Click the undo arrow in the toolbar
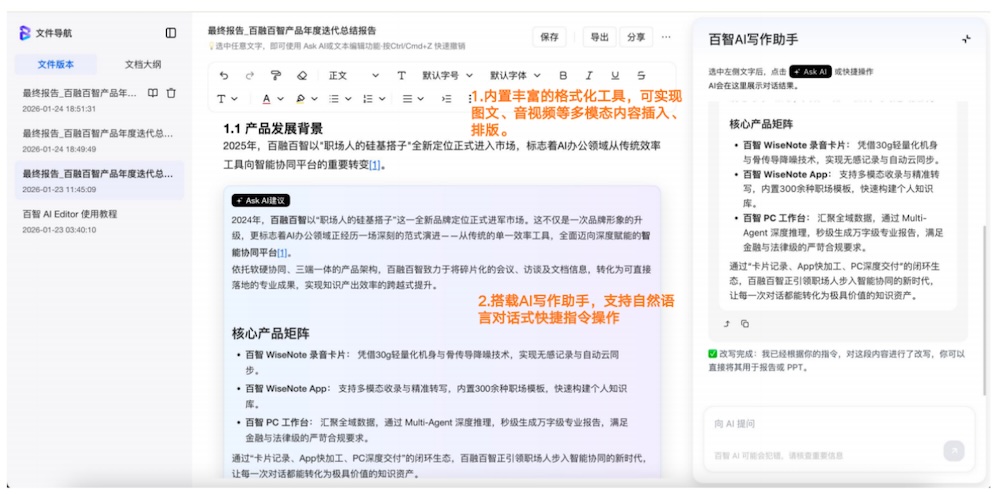Screen dimensions: 1000x494 pyautogui.click(x=223, y=75)
